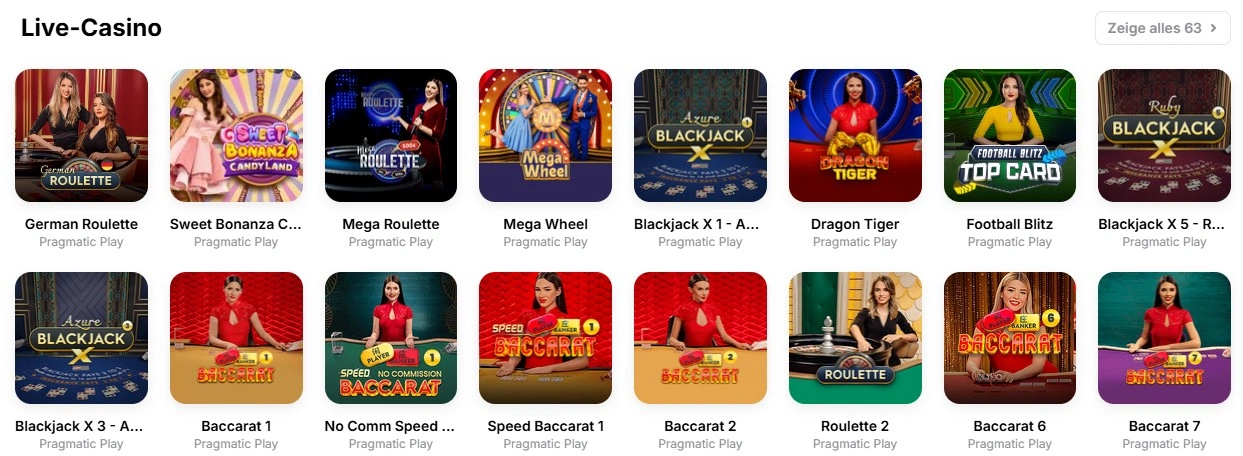Click the 'Roulette 2' title text
This screenshot has height=456, width=1243.
tap(855, 426)
